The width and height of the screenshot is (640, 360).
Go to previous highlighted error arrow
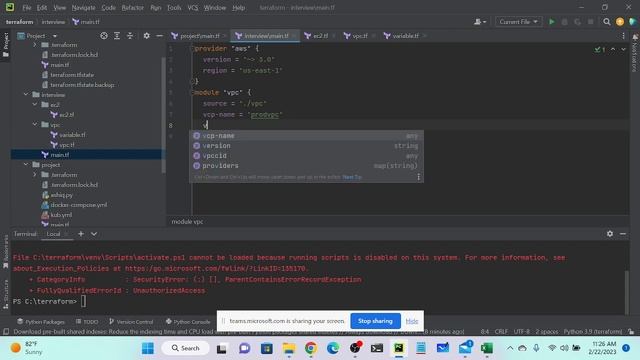click(x=613, y=49)
